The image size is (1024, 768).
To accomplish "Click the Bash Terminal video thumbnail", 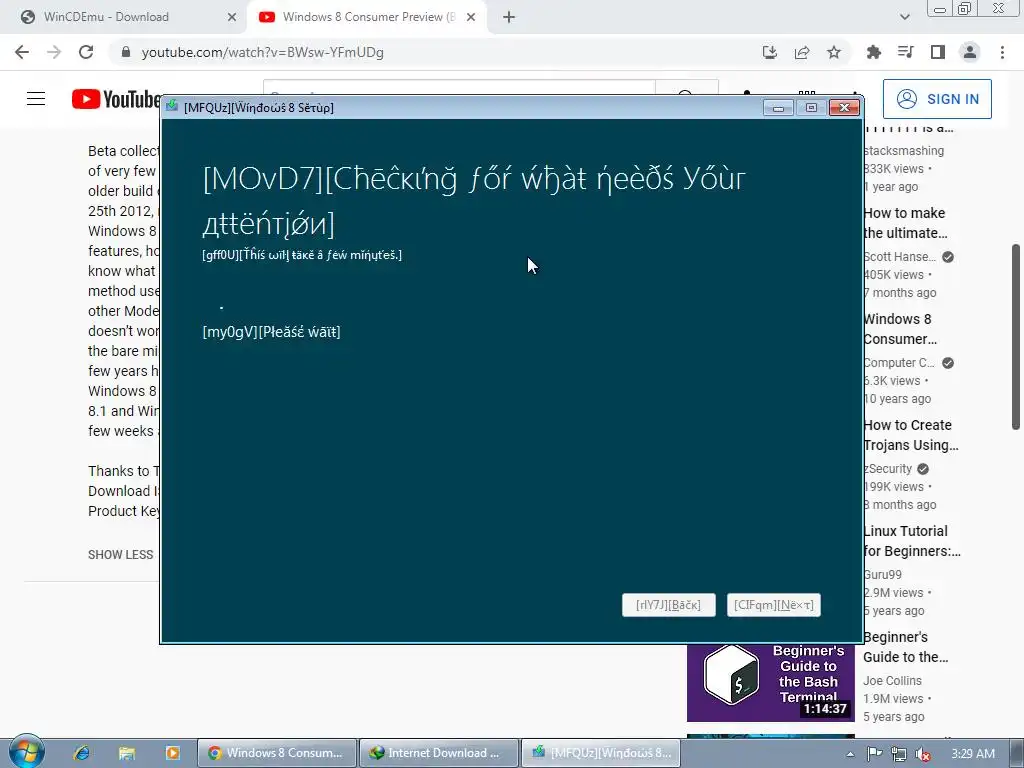I will click(771, 682).
